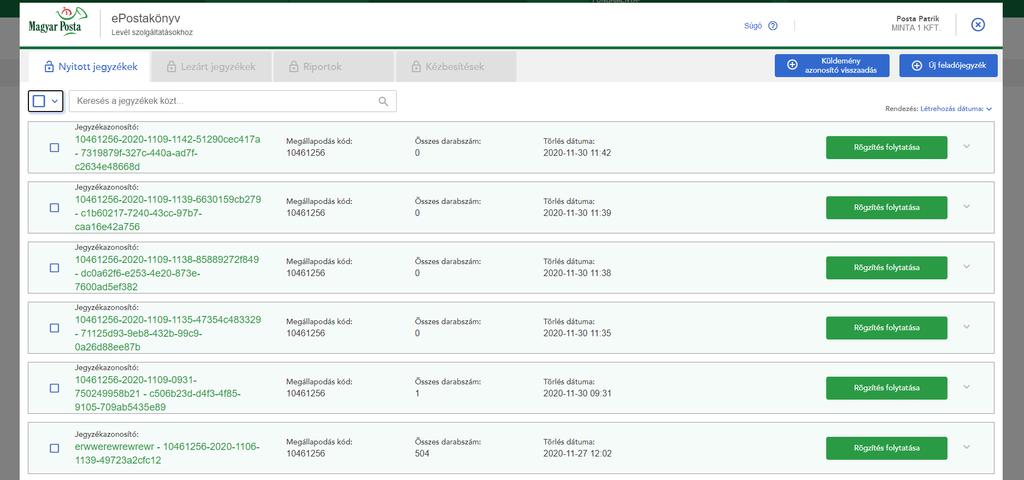Click the lock icon on Kézbesítések tab
Screen dimensions: 1024x480
point(416,67)
